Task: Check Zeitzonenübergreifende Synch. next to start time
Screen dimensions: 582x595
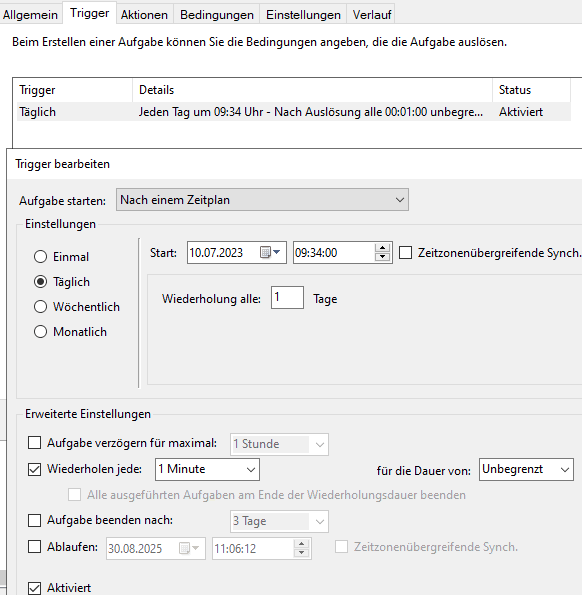Action: coord(406,252)
